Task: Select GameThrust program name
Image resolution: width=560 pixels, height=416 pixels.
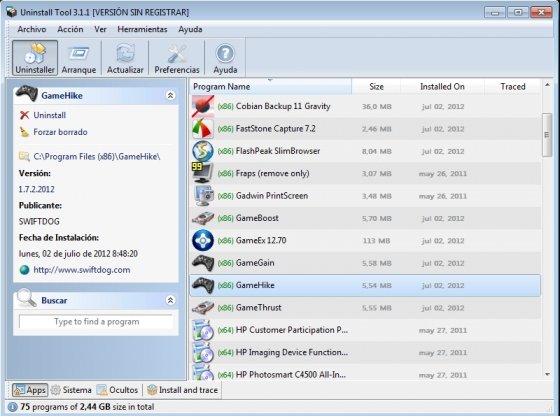Action: coord(259,307)
